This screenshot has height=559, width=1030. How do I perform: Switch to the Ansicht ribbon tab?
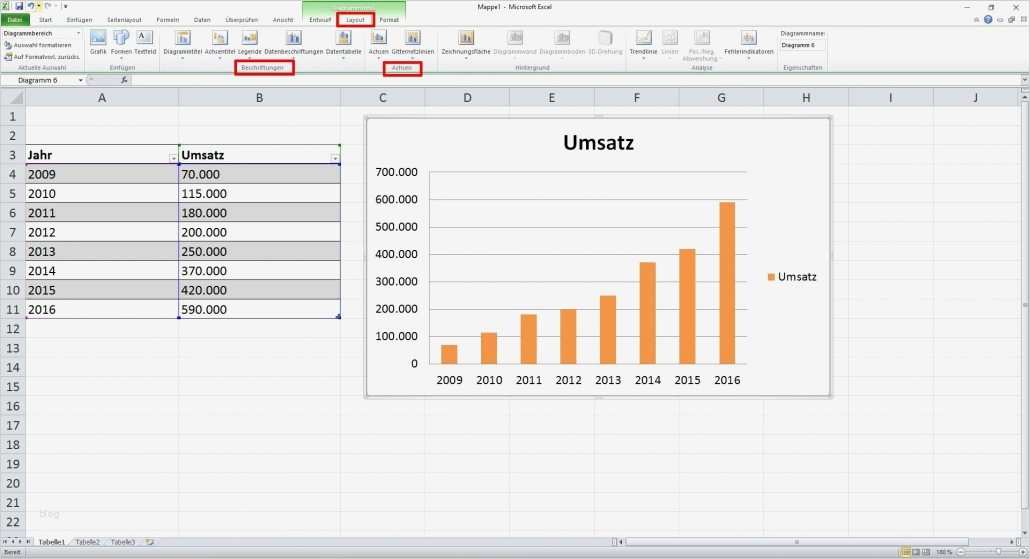point(282,20)
